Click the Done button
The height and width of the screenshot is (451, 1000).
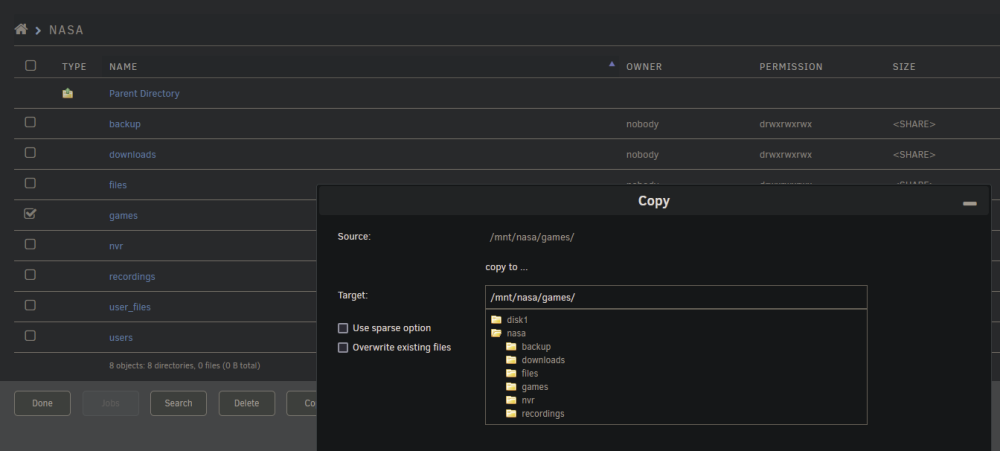click(x=42, y=403)
